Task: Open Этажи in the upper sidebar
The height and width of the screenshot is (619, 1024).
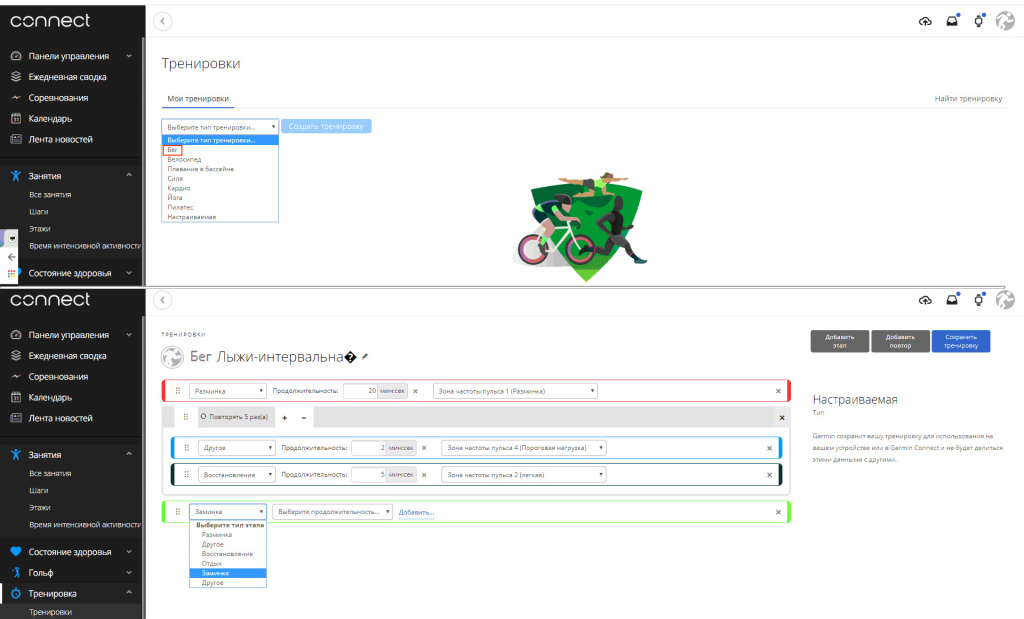Action: (39, 229)
